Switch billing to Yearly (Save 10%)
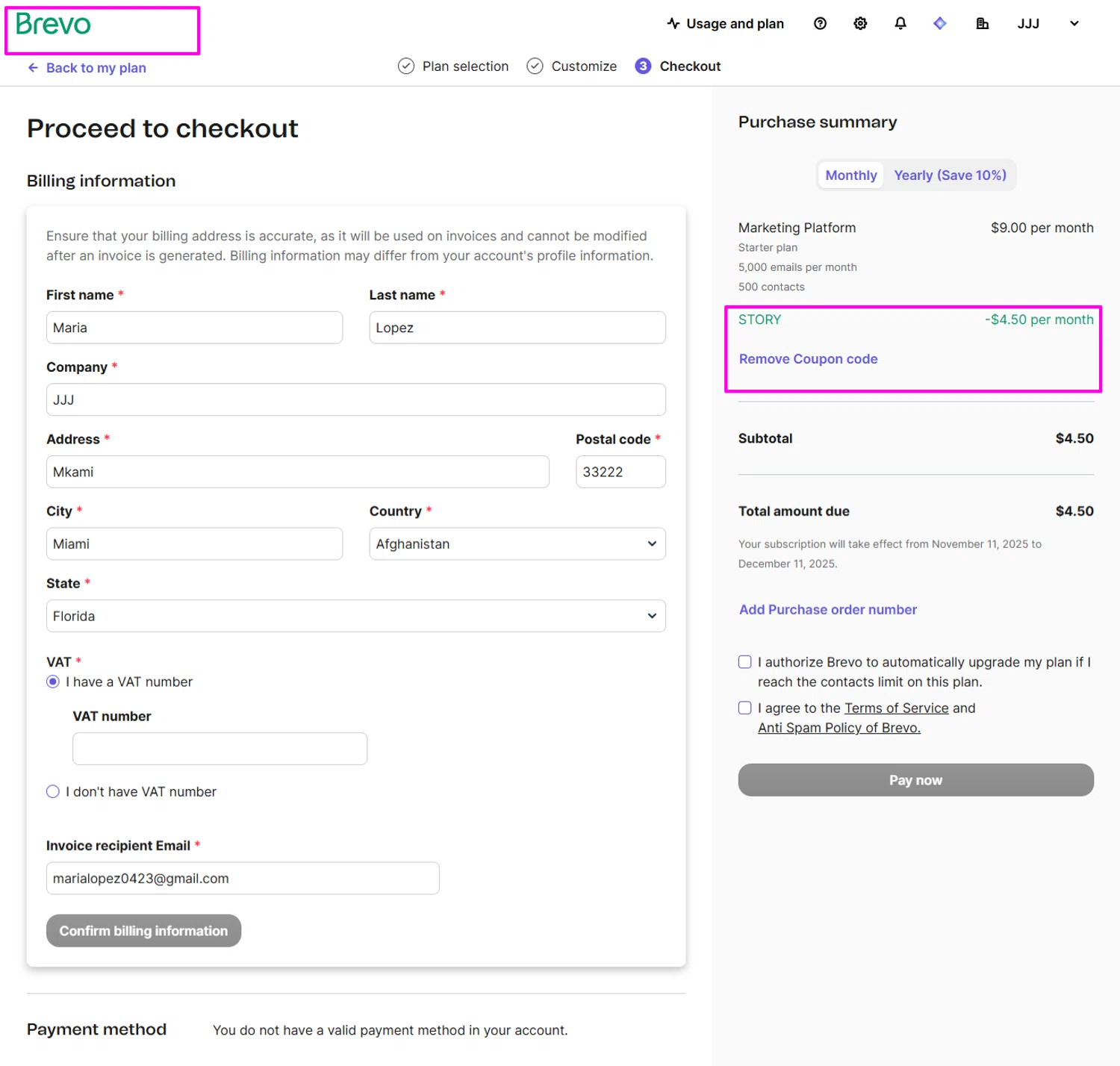This screenshot has width=1120, height=1066. point(950,175)
